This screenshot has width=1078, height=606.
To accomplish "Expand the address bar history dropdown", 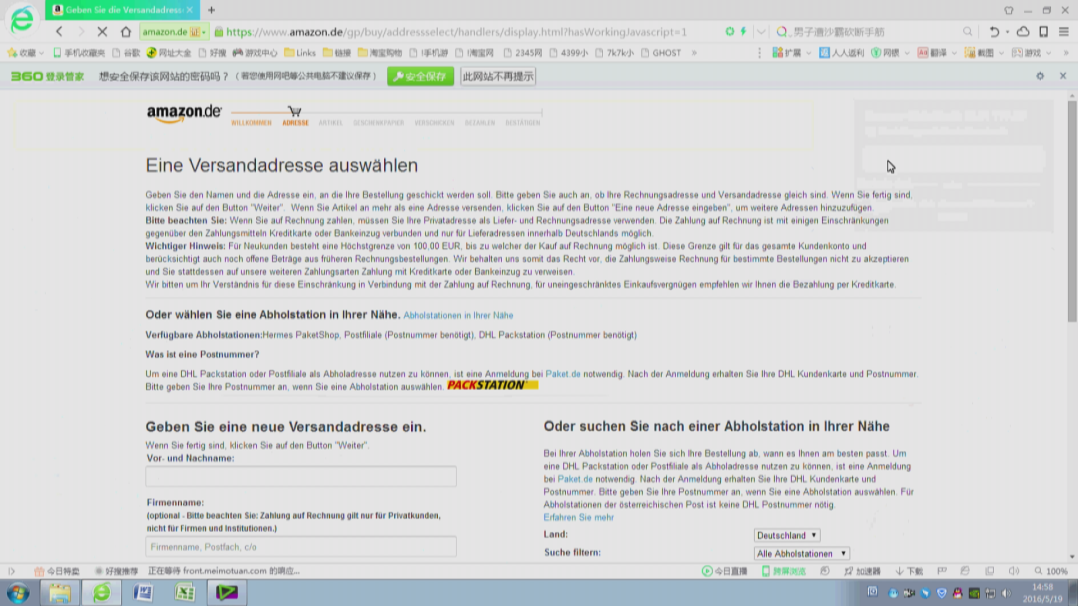I will coord(760,32).
